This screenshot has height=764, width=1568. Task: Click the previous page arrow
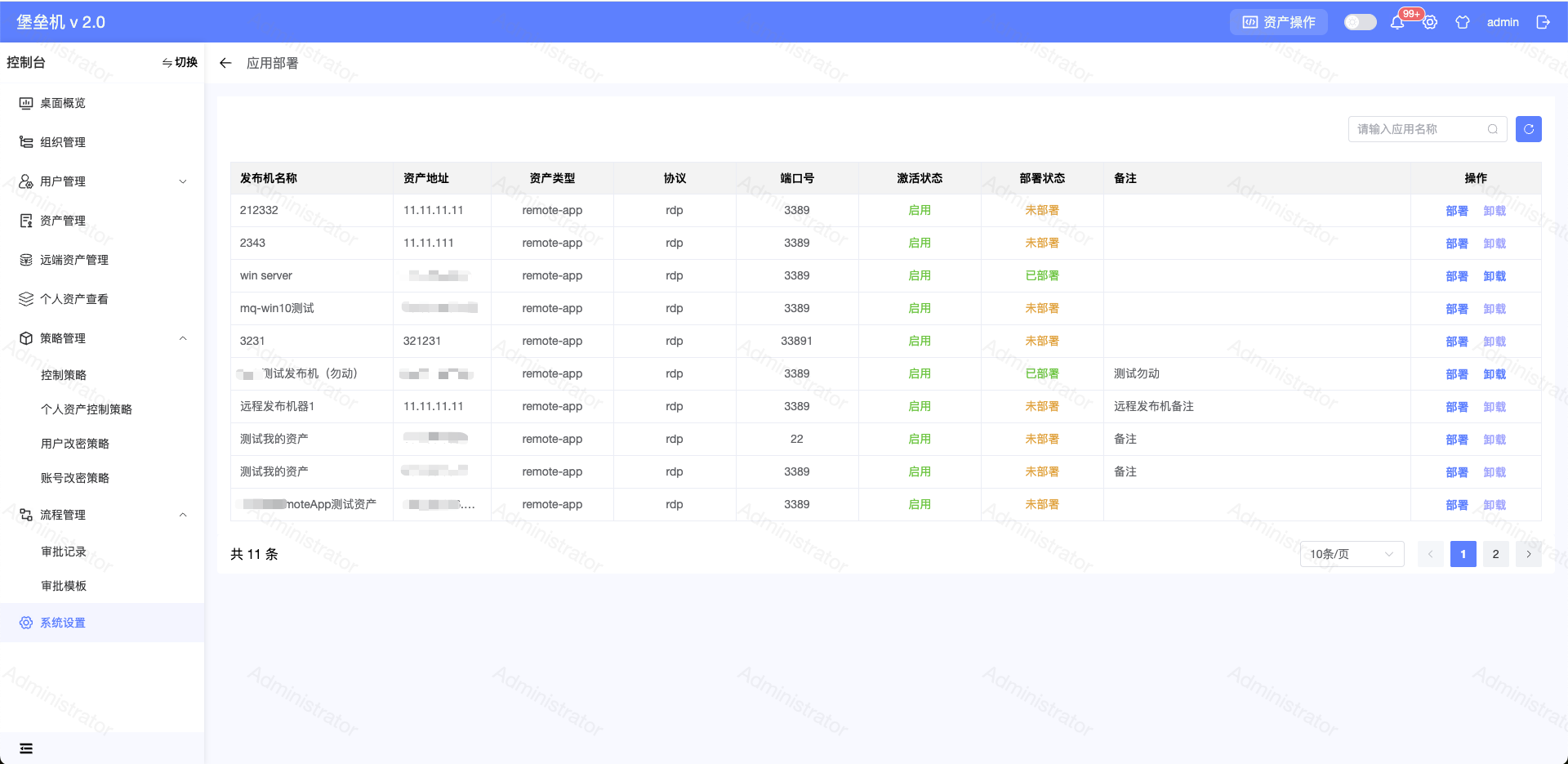click(1431, 554)
